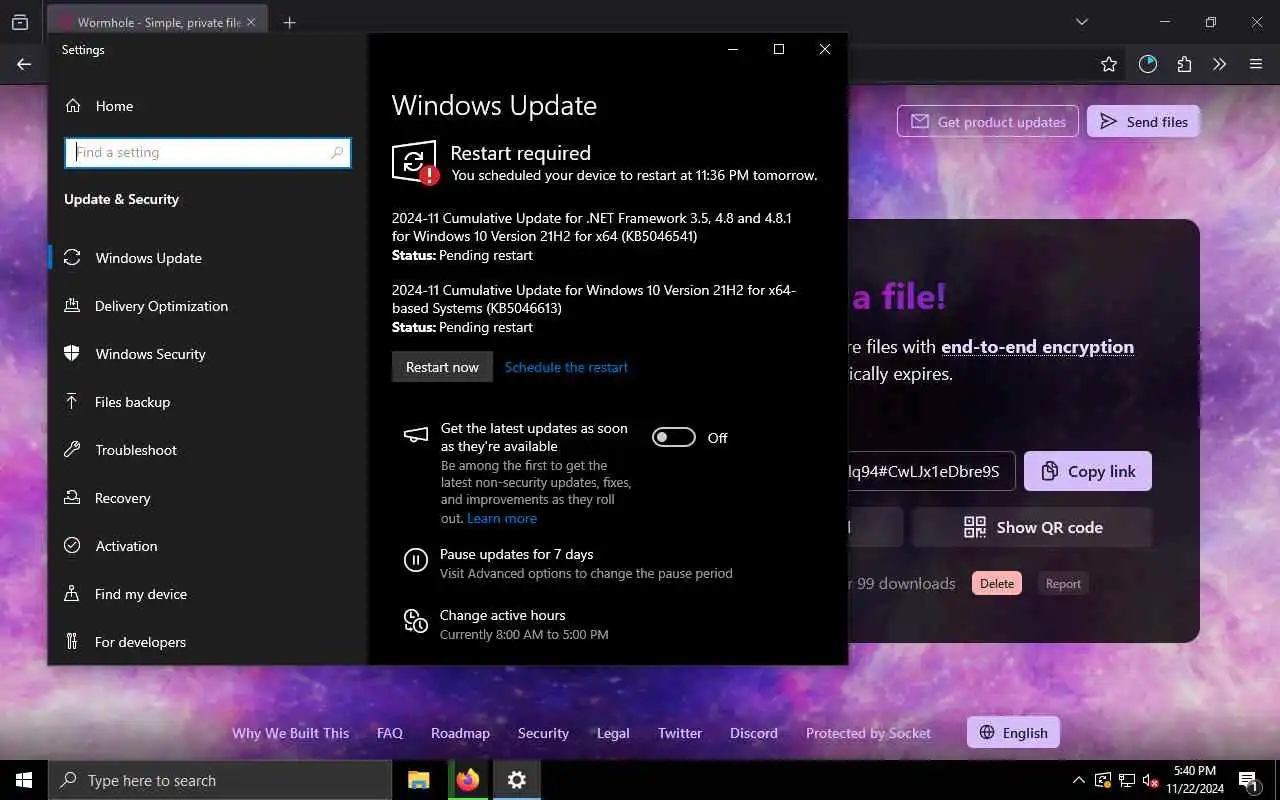Image resolution: width=1280 pixels, height=800 pixels.
Task: Select the Wormhole browser tab
Action: point(157,22)
